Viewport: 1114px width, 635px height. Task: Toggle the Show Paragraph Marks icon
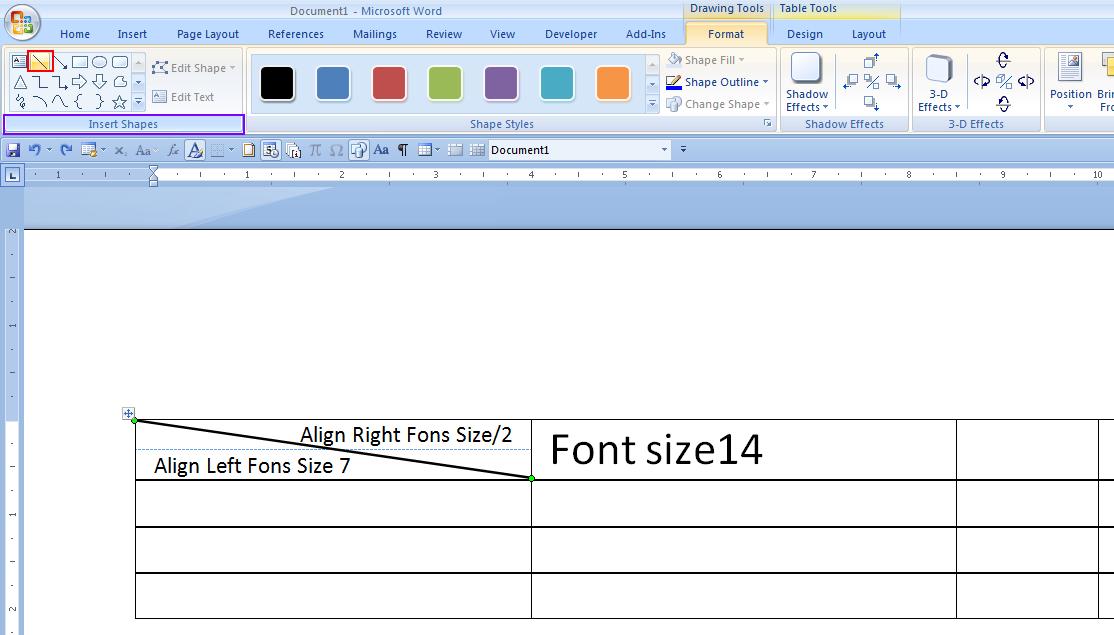402,149
